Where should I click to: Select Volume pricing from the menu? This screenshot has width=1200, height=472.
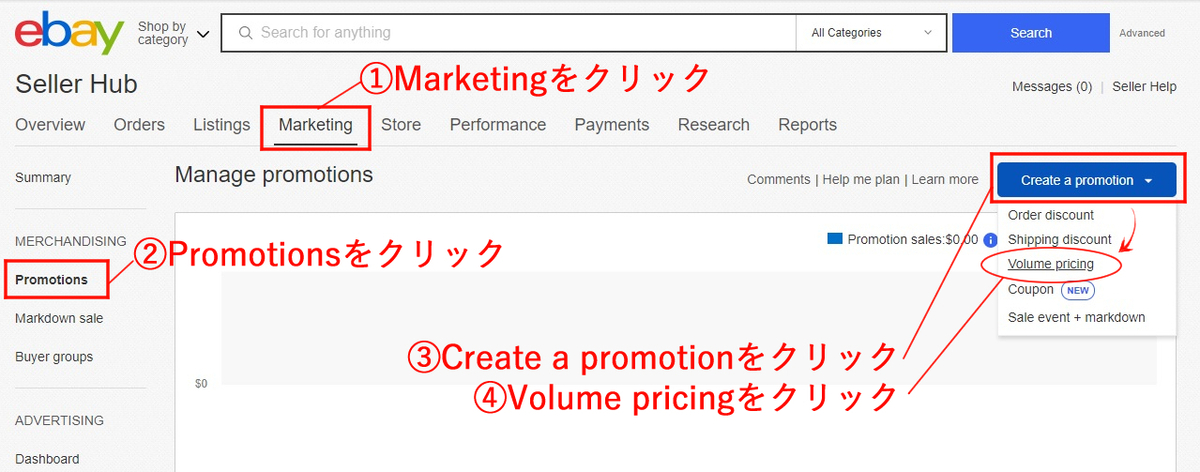tap(1051, 264)
